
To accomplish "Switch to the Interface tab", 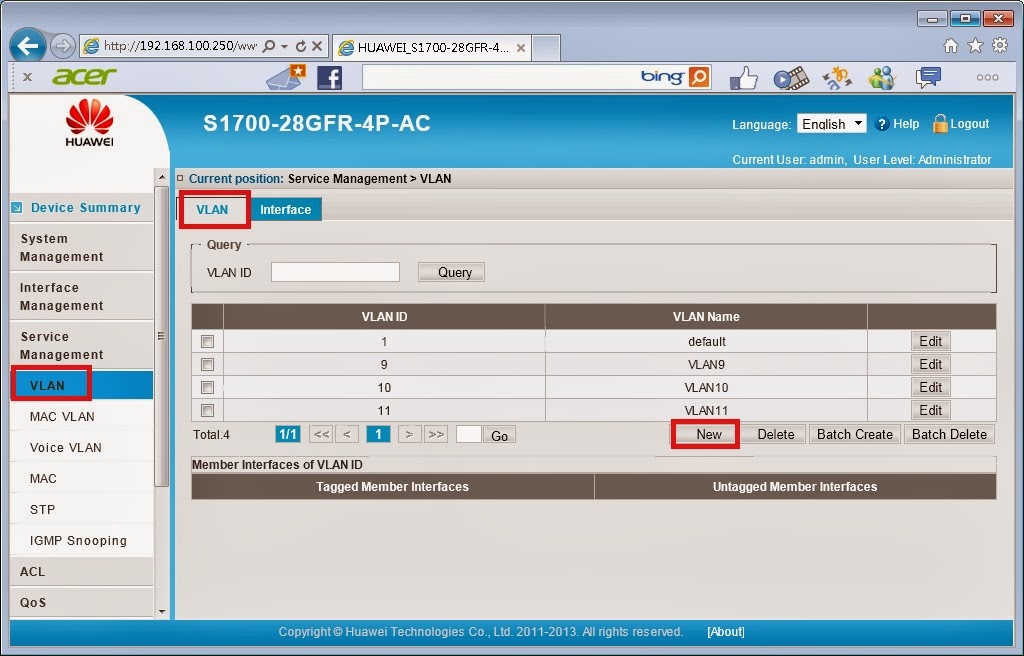I will [x=286, y=209].
